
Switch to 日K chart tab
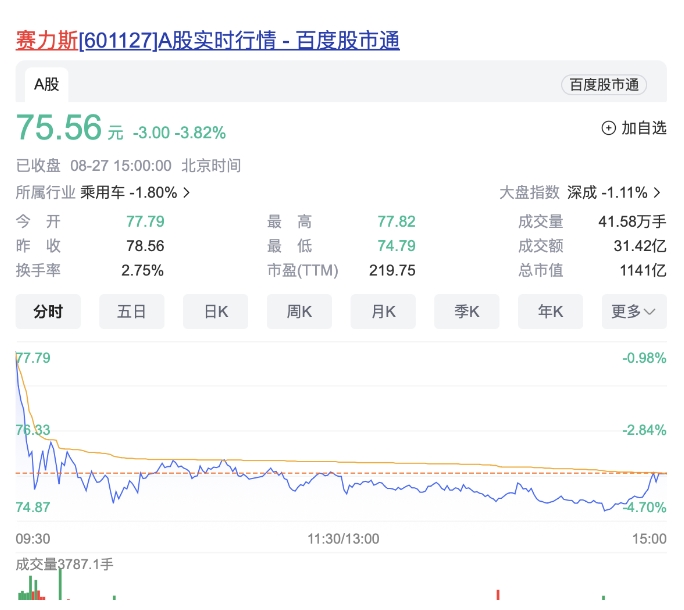pos(215,312)
